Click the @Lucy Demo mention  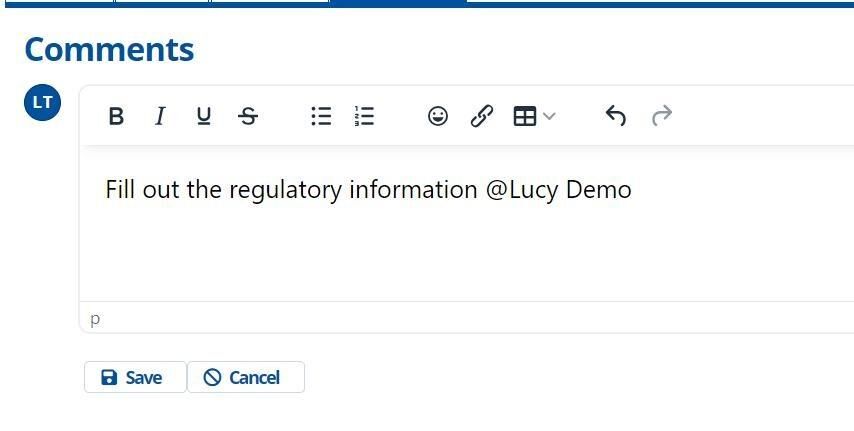coord(558,190)
